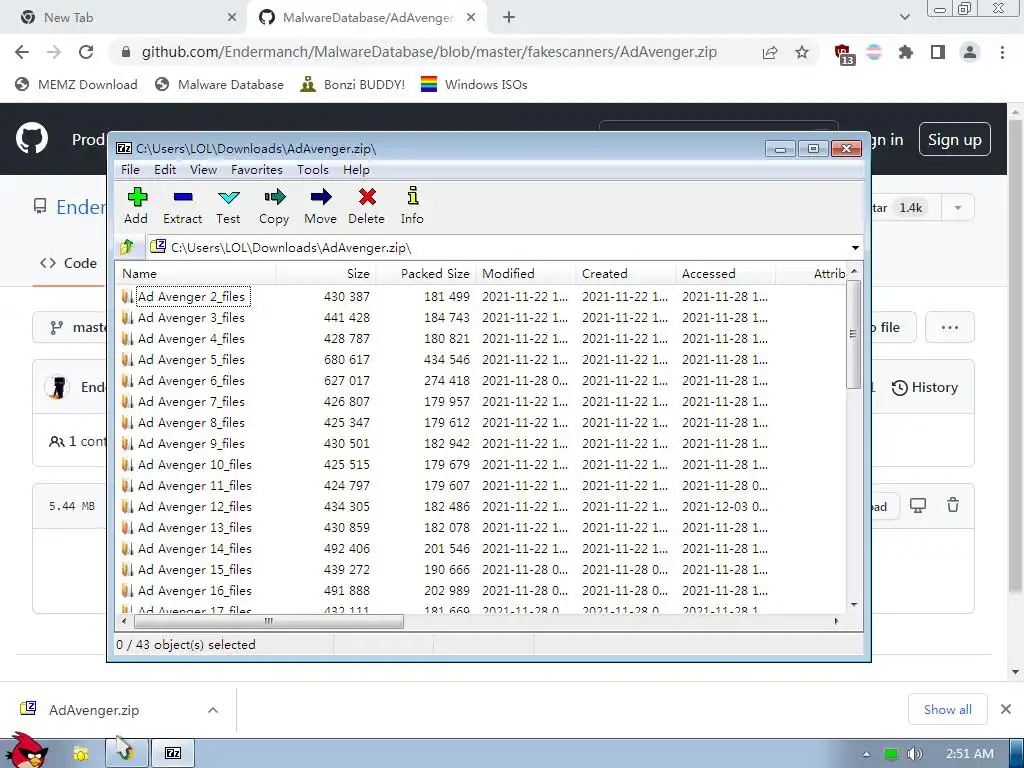Screen dimensions: 1024x768
Task: Close the downloads bar
Action: (1006, 709)
